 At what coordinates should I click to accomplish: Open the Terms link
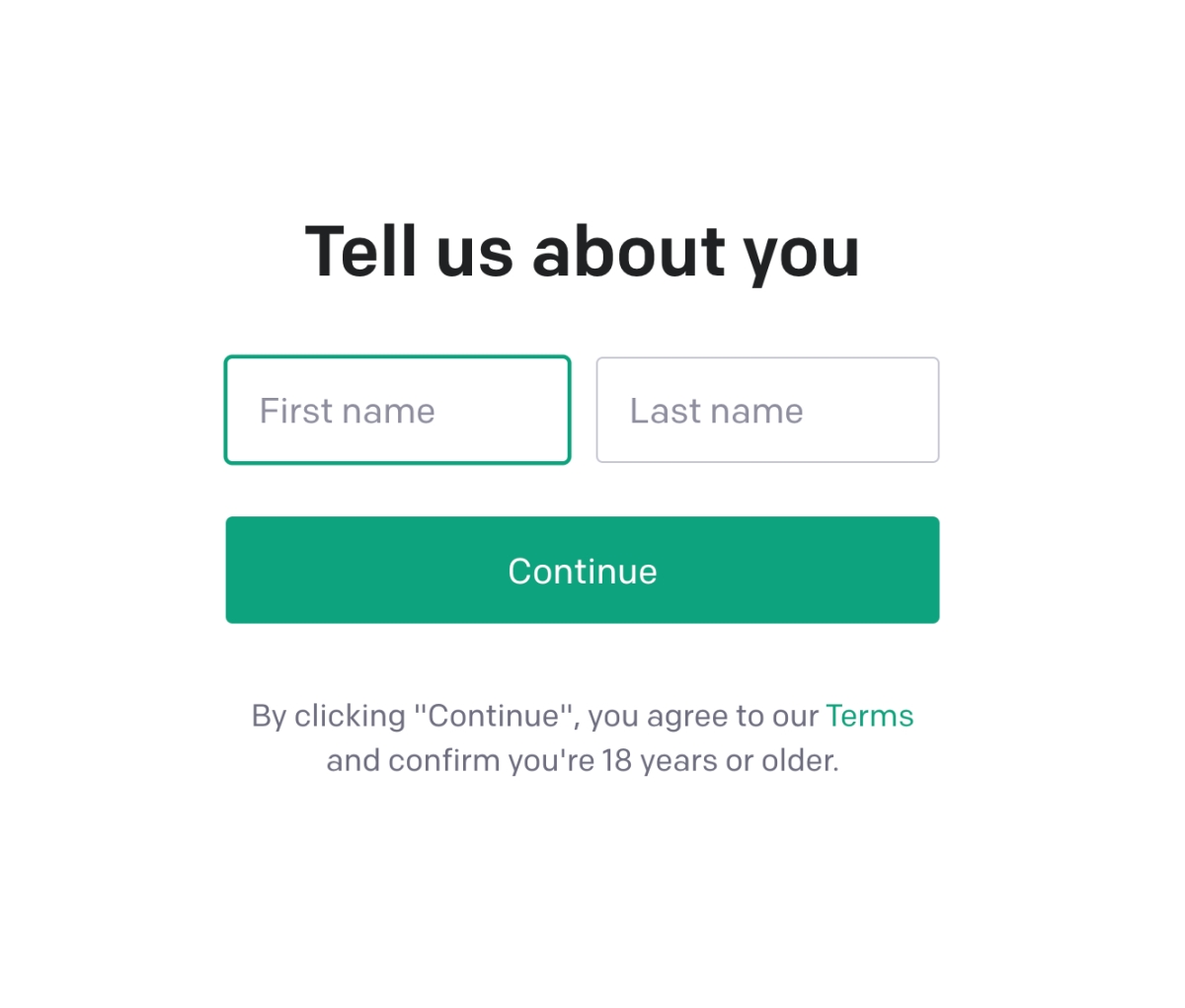point(869,716)
